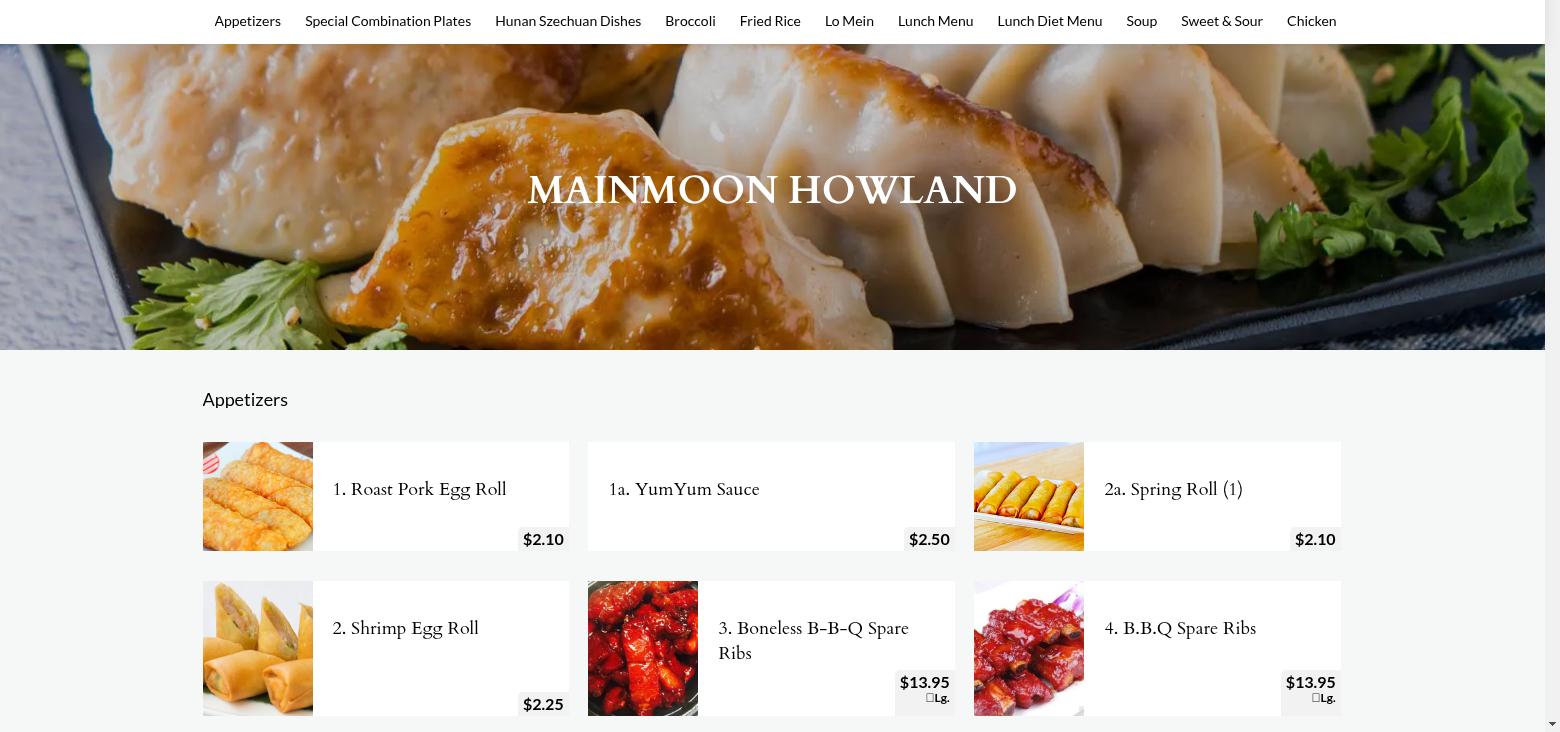Jump to Chicken section
The image size is (1560, 732).
click(1311, 21)
